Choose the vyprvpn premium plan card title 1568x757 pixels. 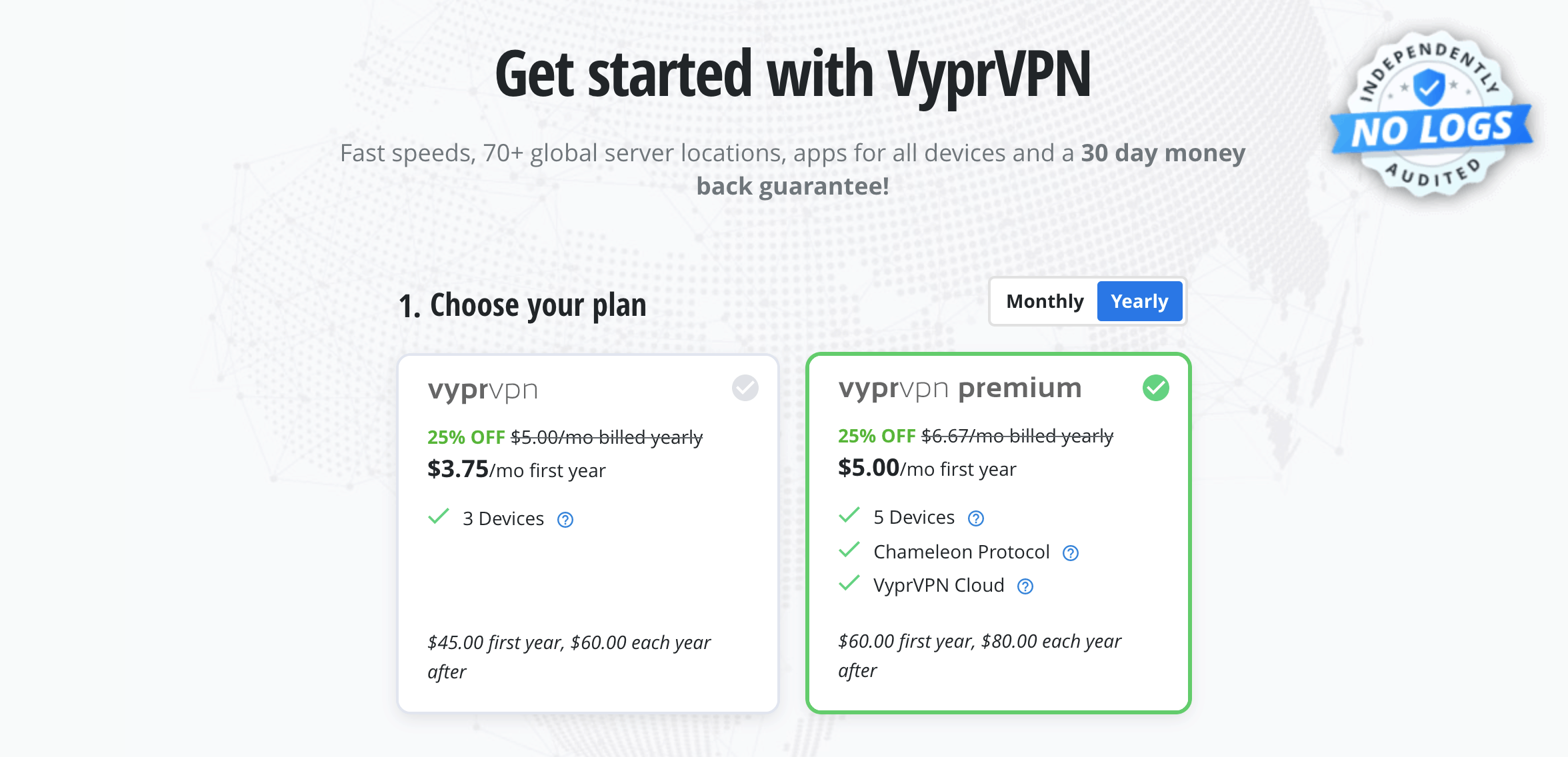(960, 389)
